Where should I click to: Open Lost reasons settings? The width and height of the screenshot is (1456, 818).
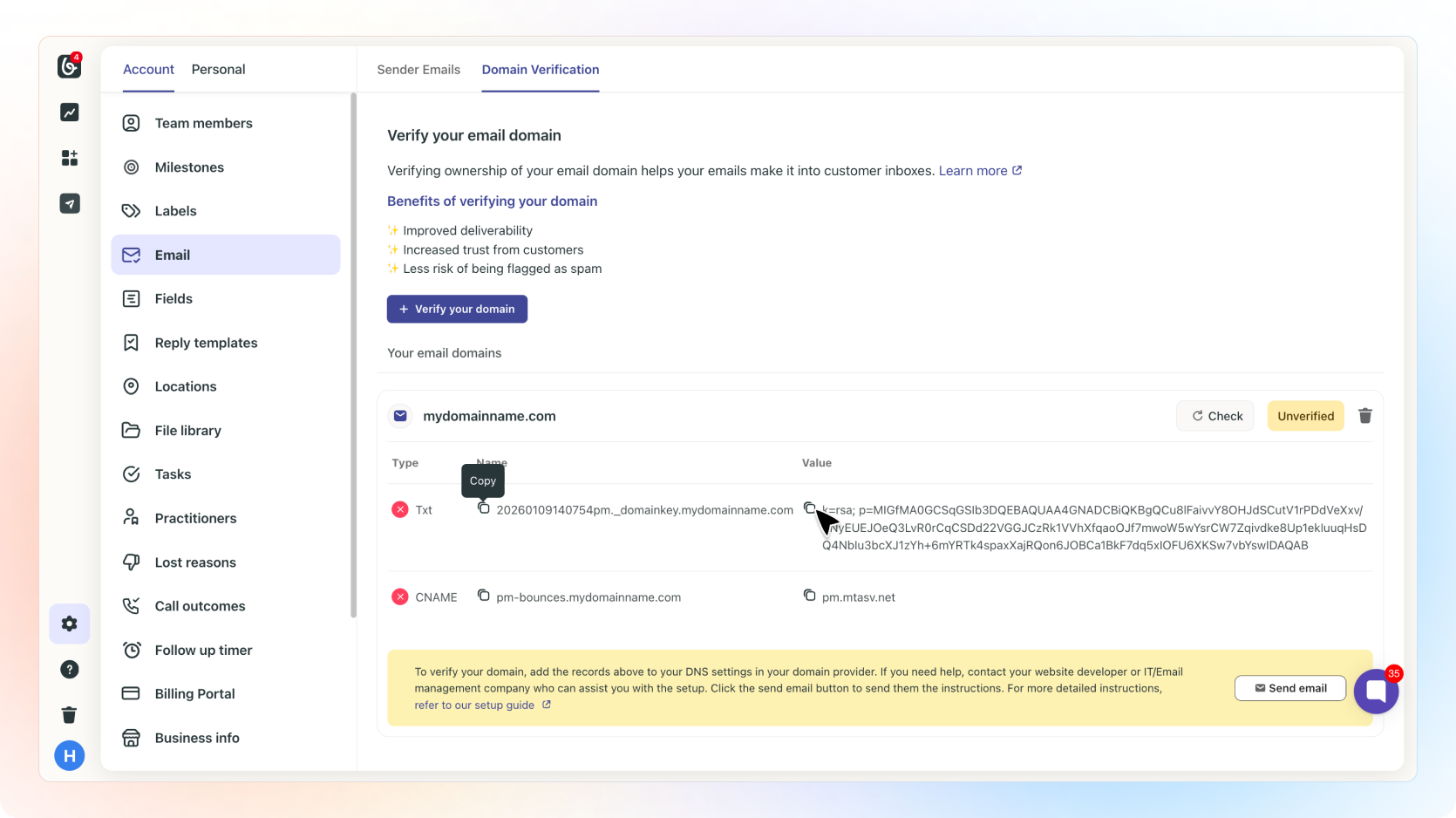(x=225, y=562)
